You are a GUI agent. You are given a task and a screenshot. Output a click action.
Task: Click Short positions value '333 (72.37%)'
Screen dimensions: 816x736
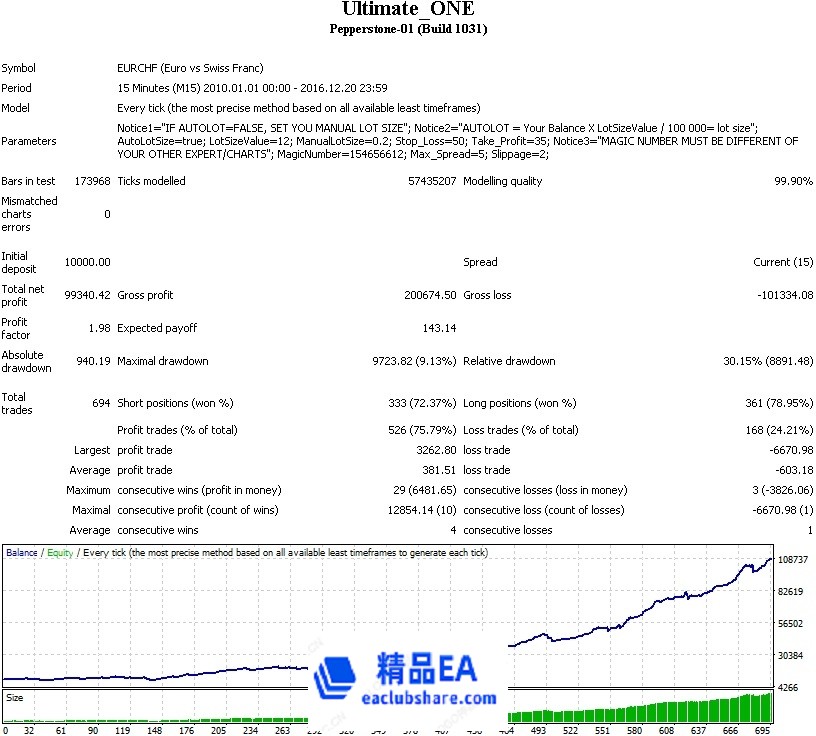pyautogui.click(x=422, y=403)
